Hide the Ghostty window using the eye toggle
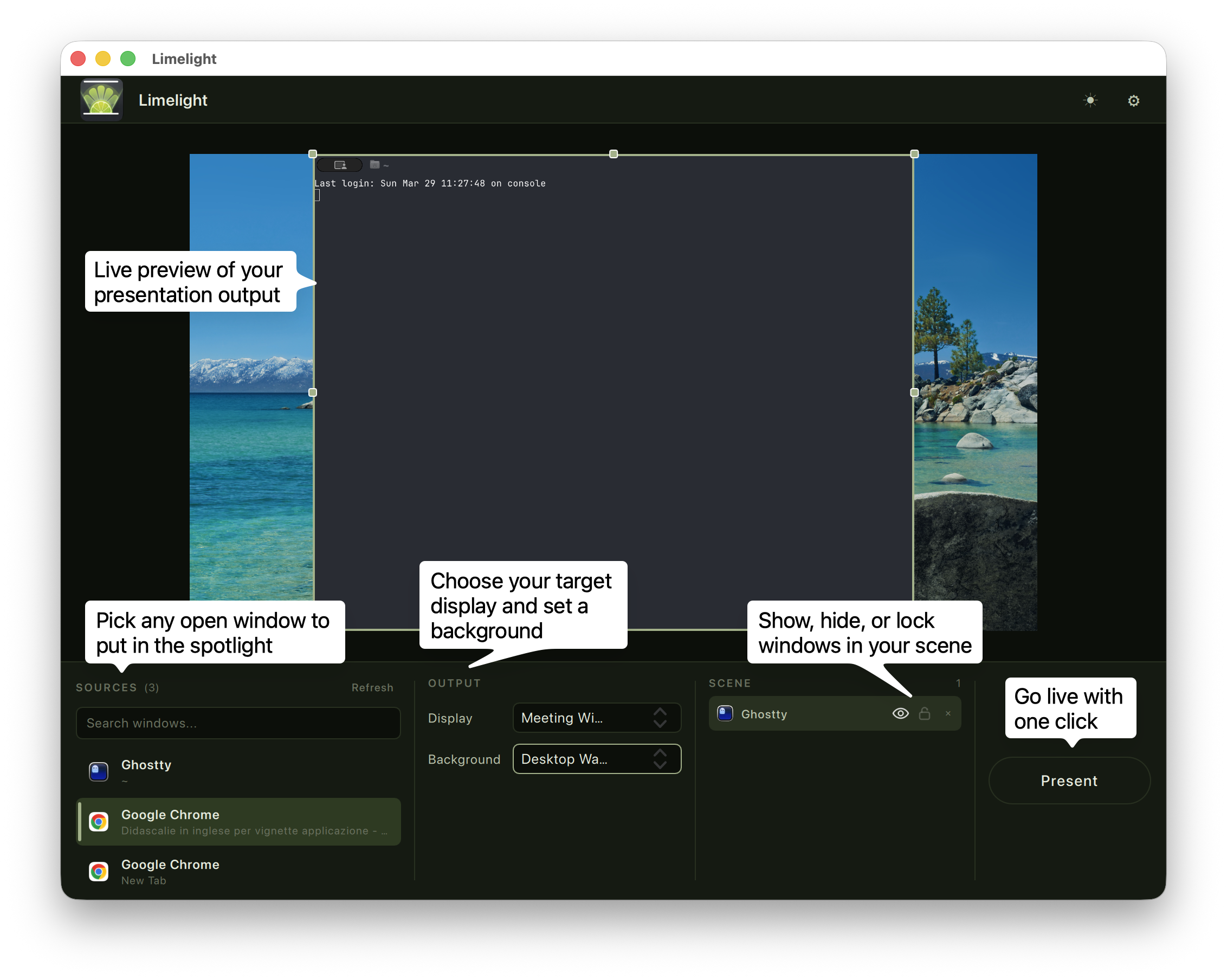The image size is (1227, 980). (x=900, y=713)
